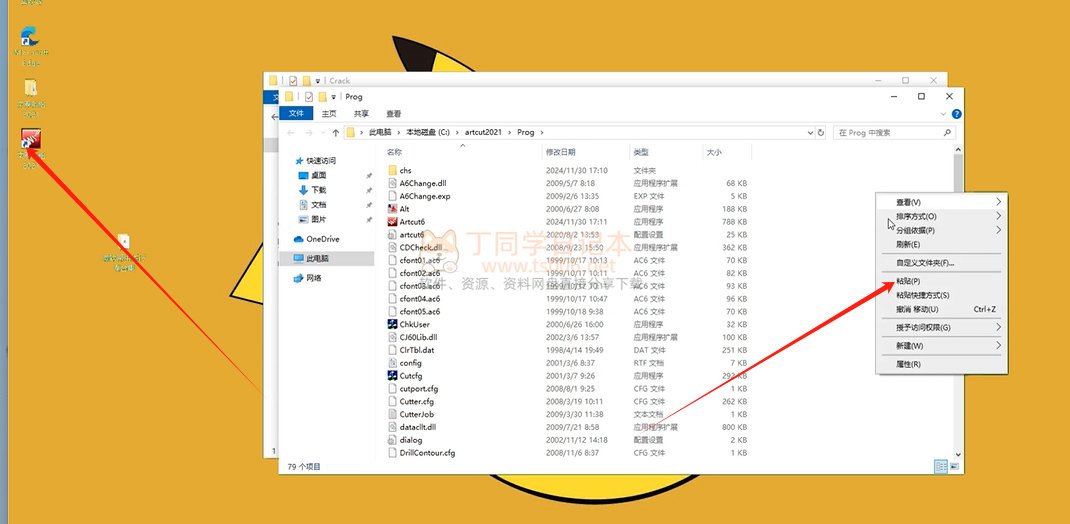Select the Artcut6 application icon
This screenshot has width=1070, height=524.
pos(392,222)
